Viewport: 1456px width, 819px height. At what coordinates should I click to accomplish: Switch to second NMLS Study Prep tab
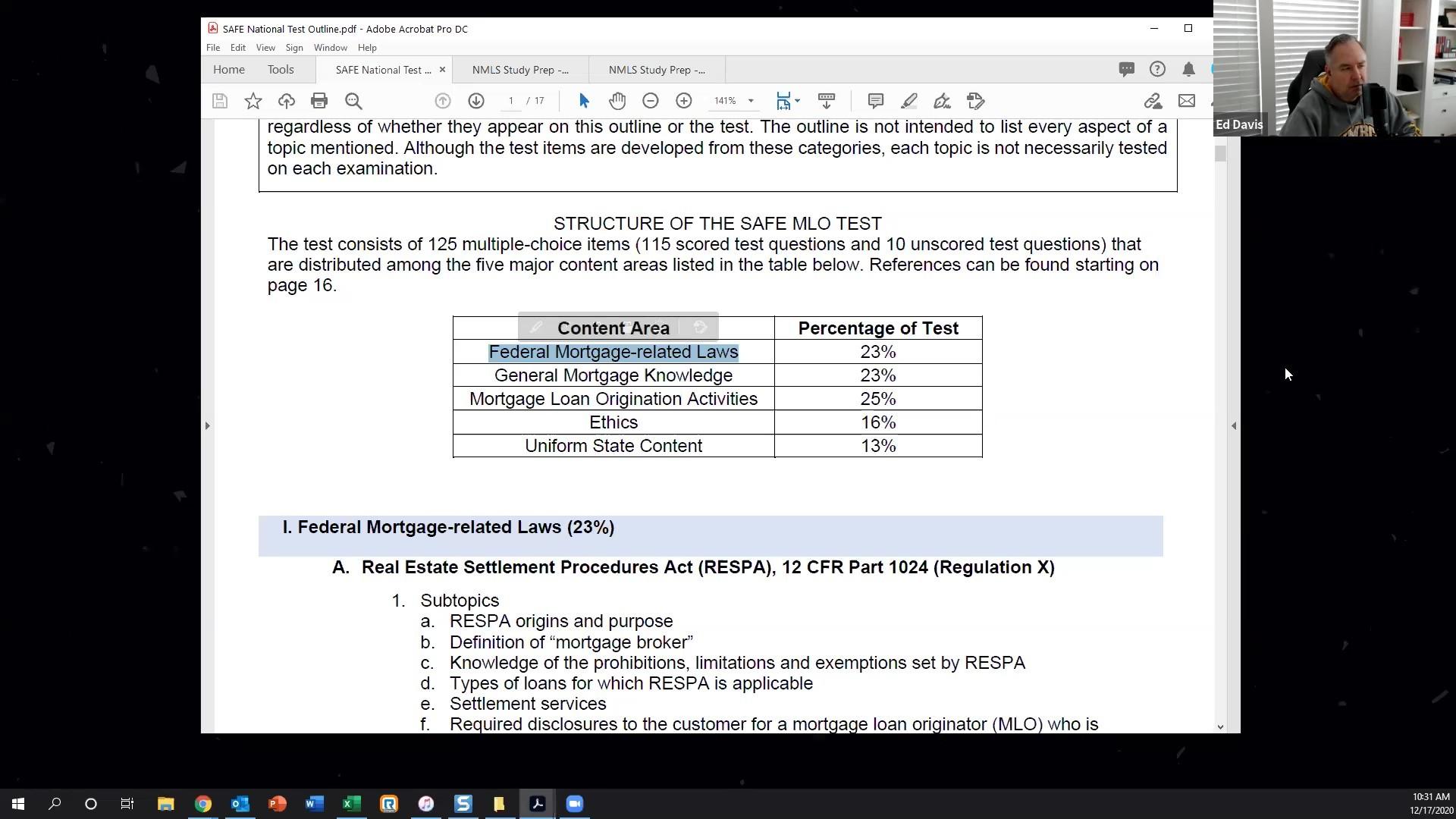[x=656, y=70]
